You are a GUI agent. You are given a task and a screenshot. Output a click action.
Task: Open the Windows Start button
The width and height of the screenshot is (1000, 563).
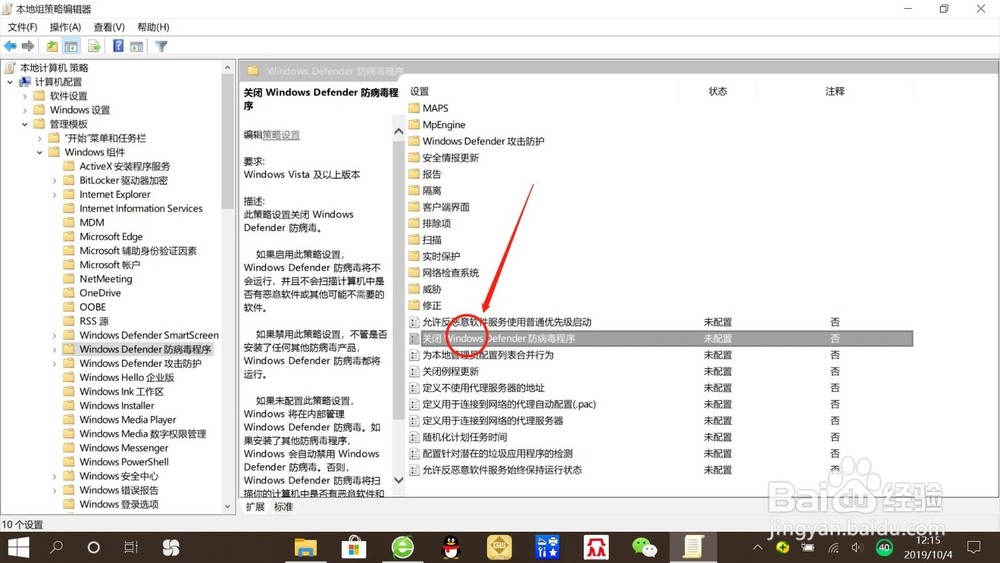(18, 547)
